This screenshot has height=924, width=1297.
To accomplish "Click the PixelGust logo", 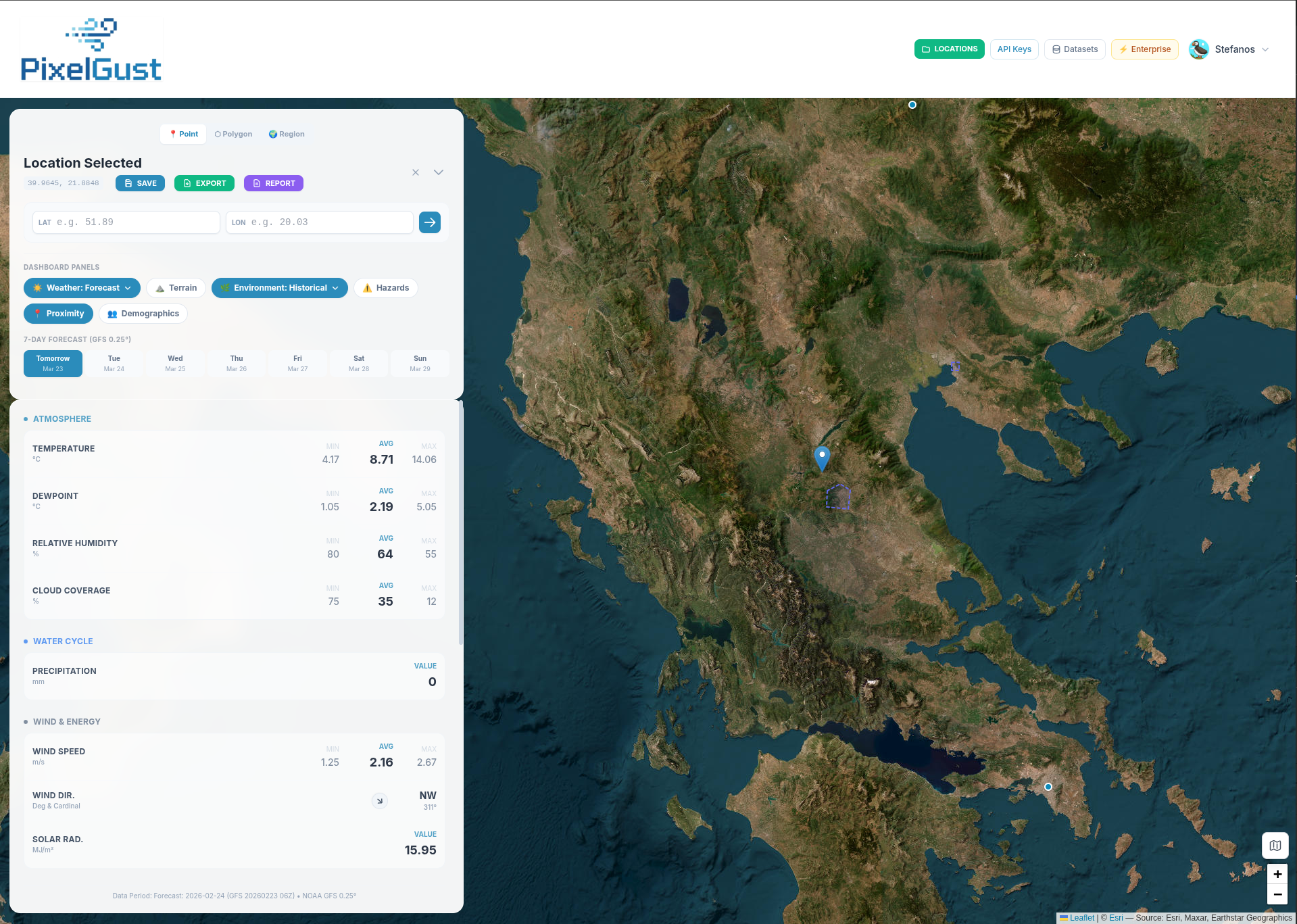I will tap(91, 47).
